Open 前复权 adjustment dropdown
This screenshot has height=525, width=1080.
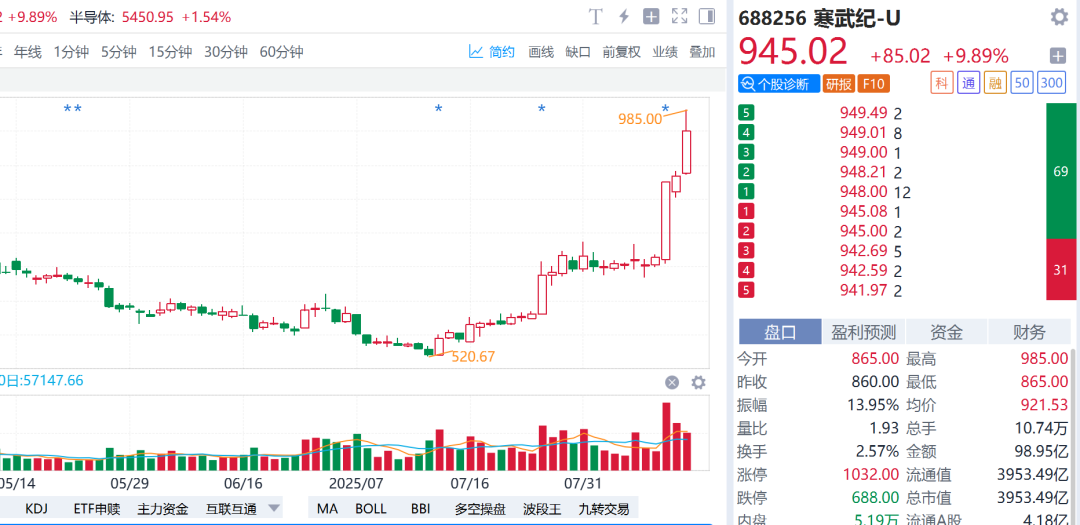(x=621, y=52)
